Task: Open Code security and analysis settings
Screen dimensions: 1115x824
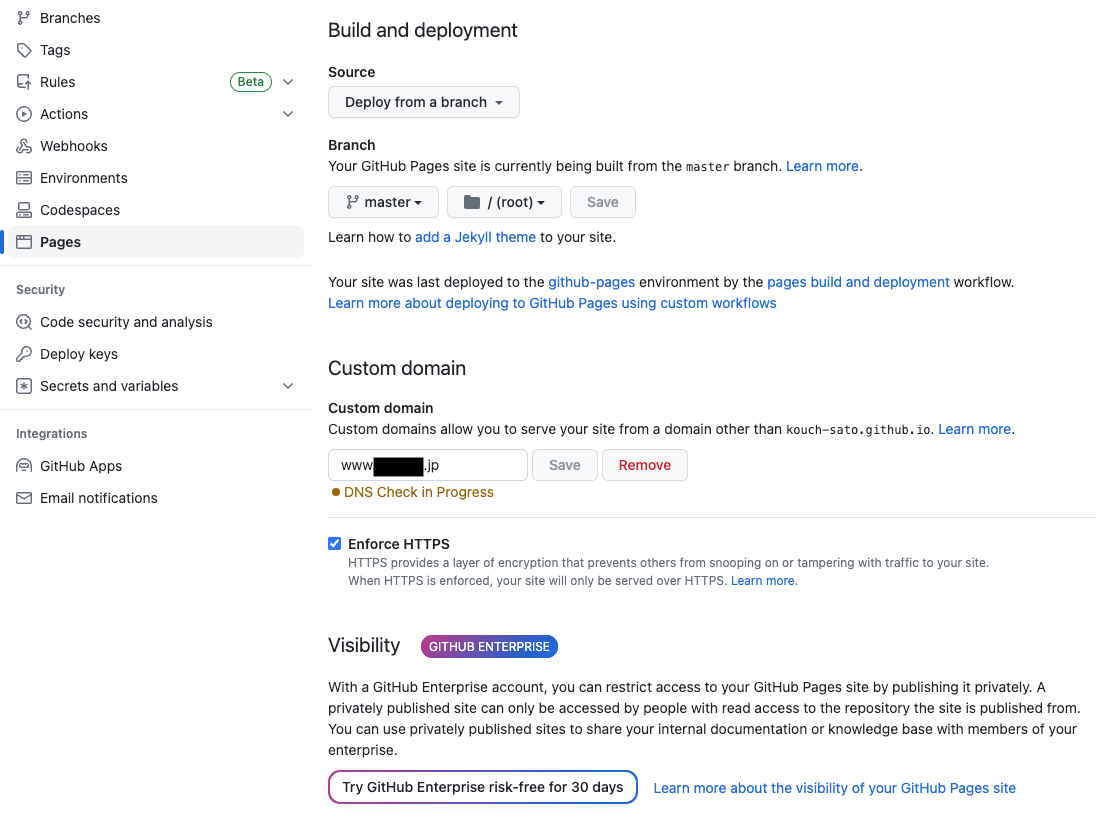Action: pos(126,322)
